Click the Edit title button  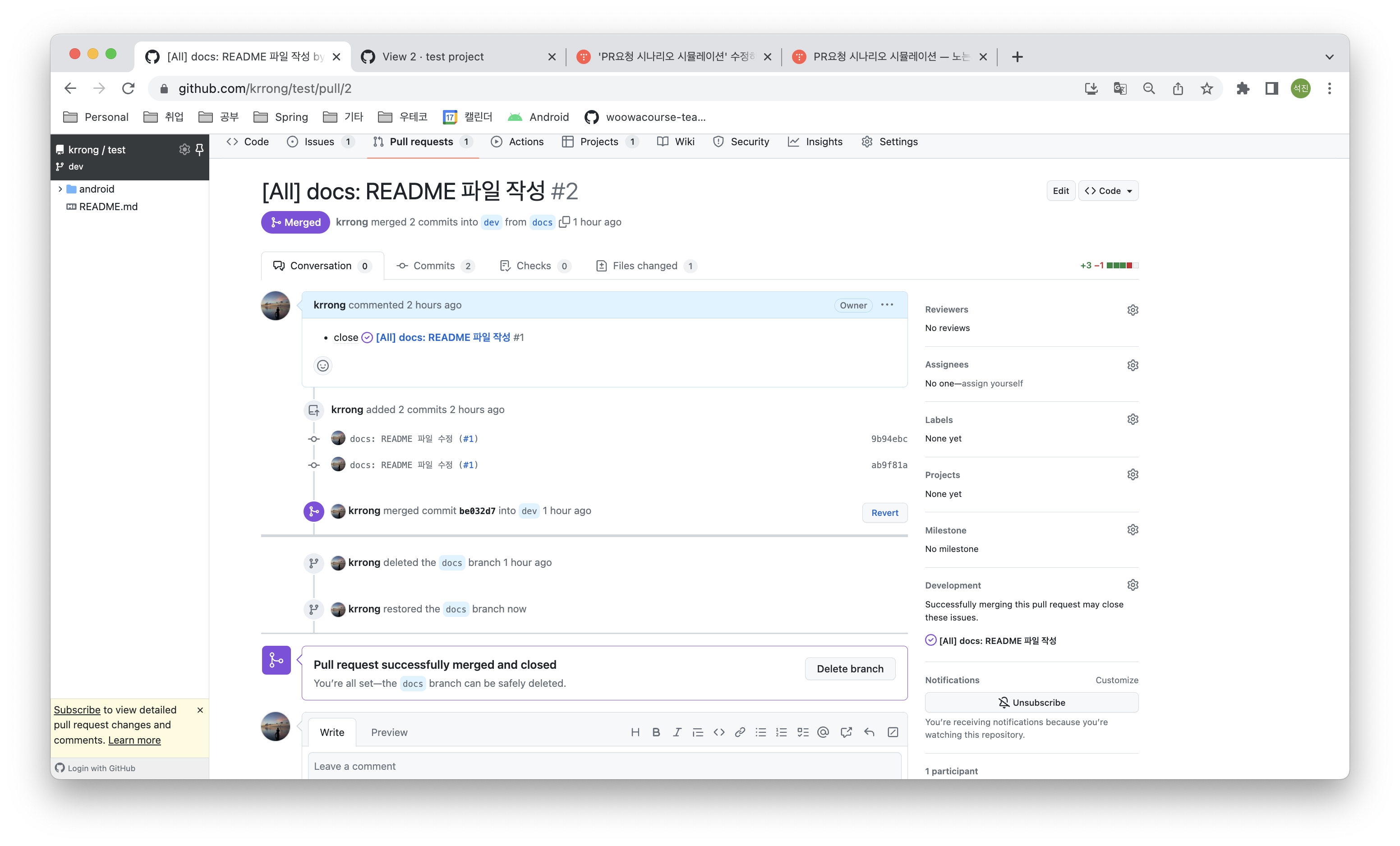click(x=1060, y=191)
